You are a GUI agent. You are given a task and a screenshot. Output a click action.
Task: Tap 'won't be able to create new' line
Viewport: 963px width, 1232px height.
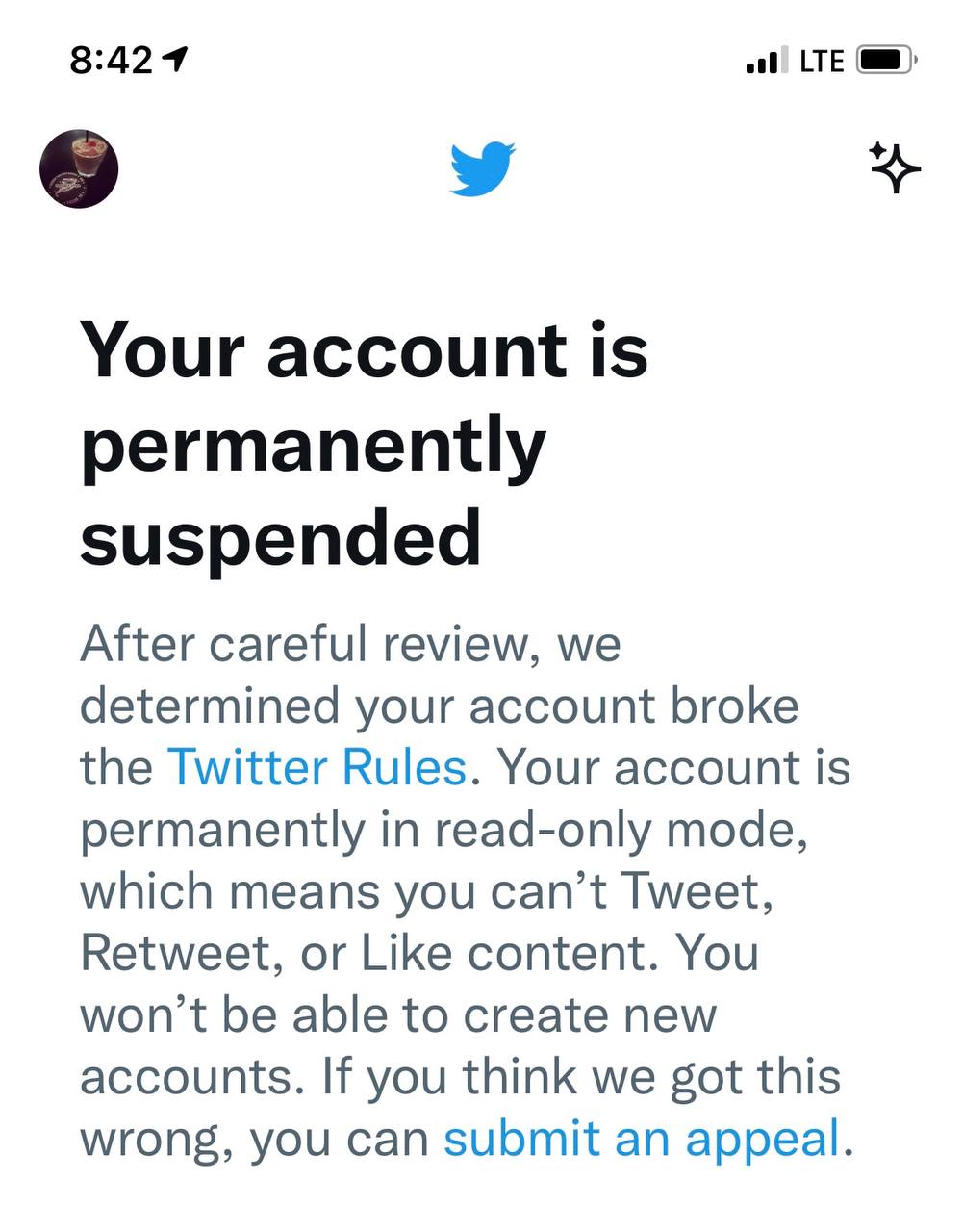[399, 1014]
